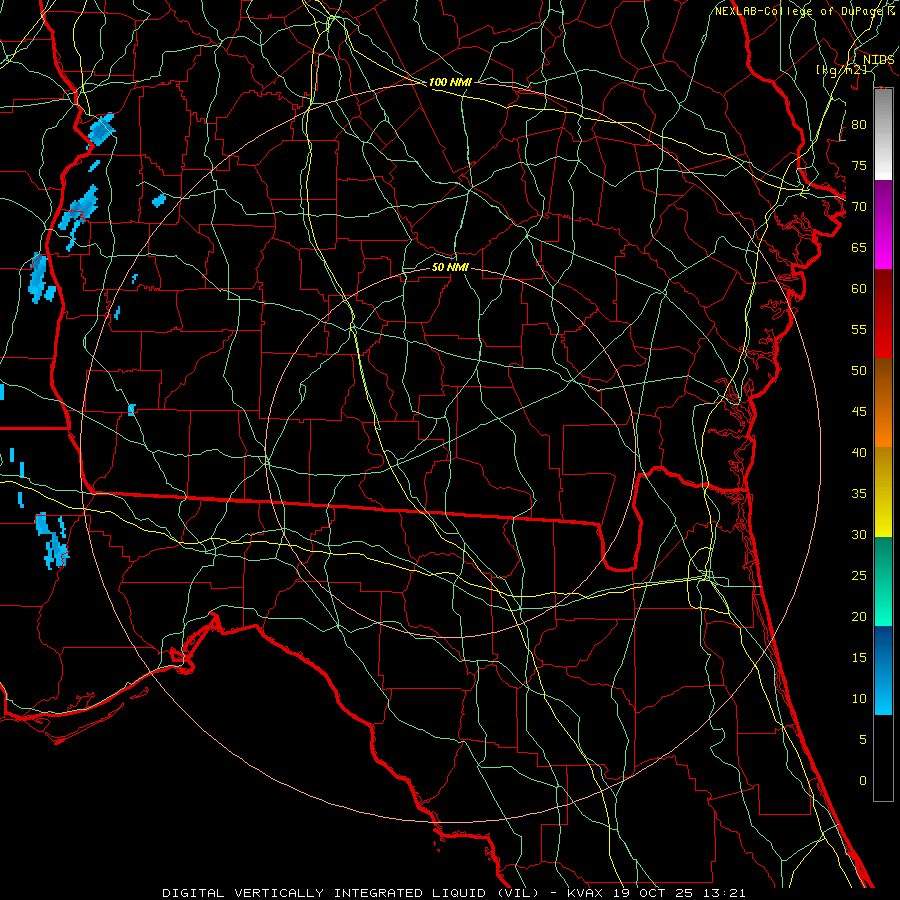Image resolution: width=900 pixels, height=900 pixels.
Task: Click the "0" value on the scale
Action: (x=863, y=781)
